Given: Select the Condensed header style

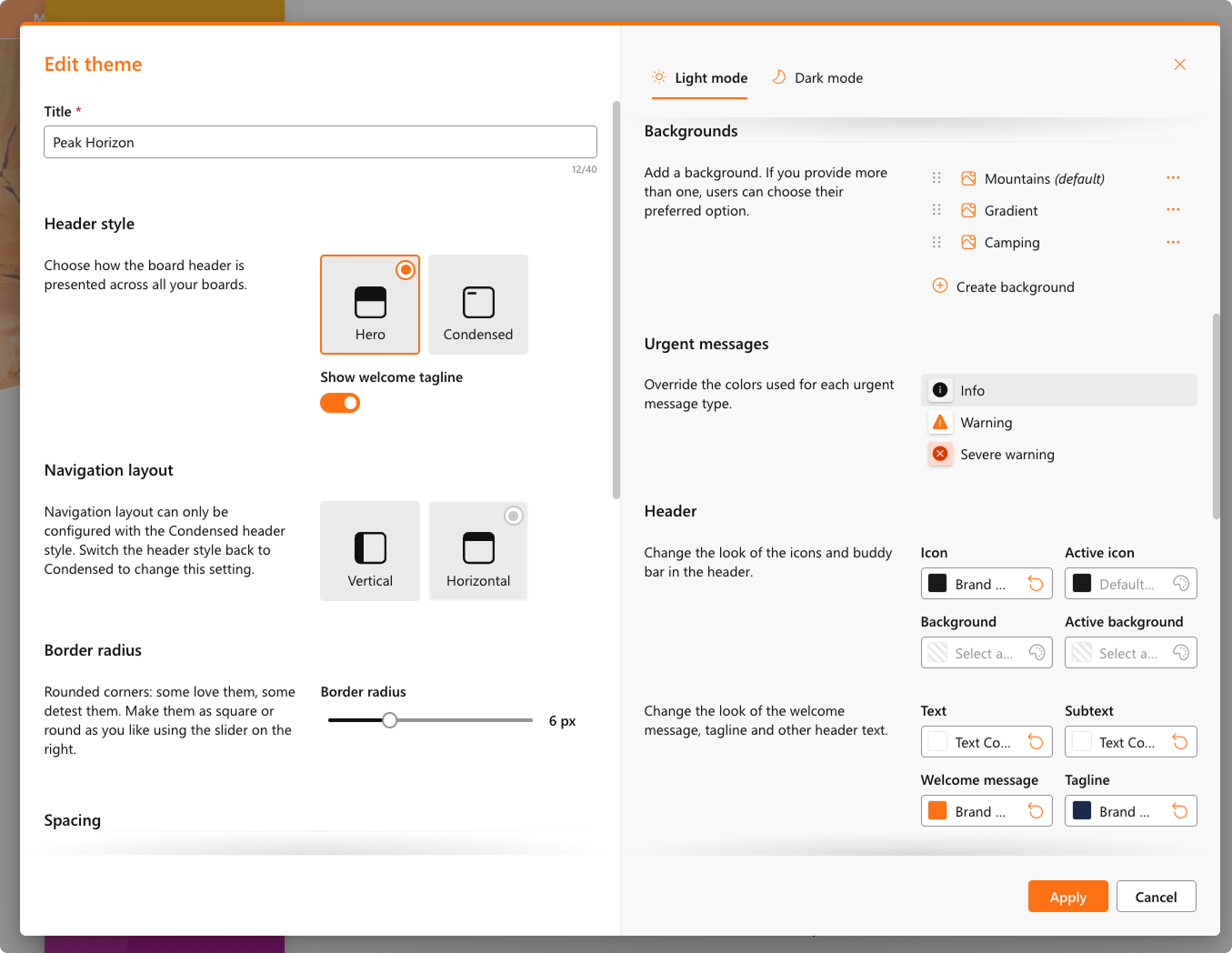Looking at the screenshot, I should pos(478,305).
